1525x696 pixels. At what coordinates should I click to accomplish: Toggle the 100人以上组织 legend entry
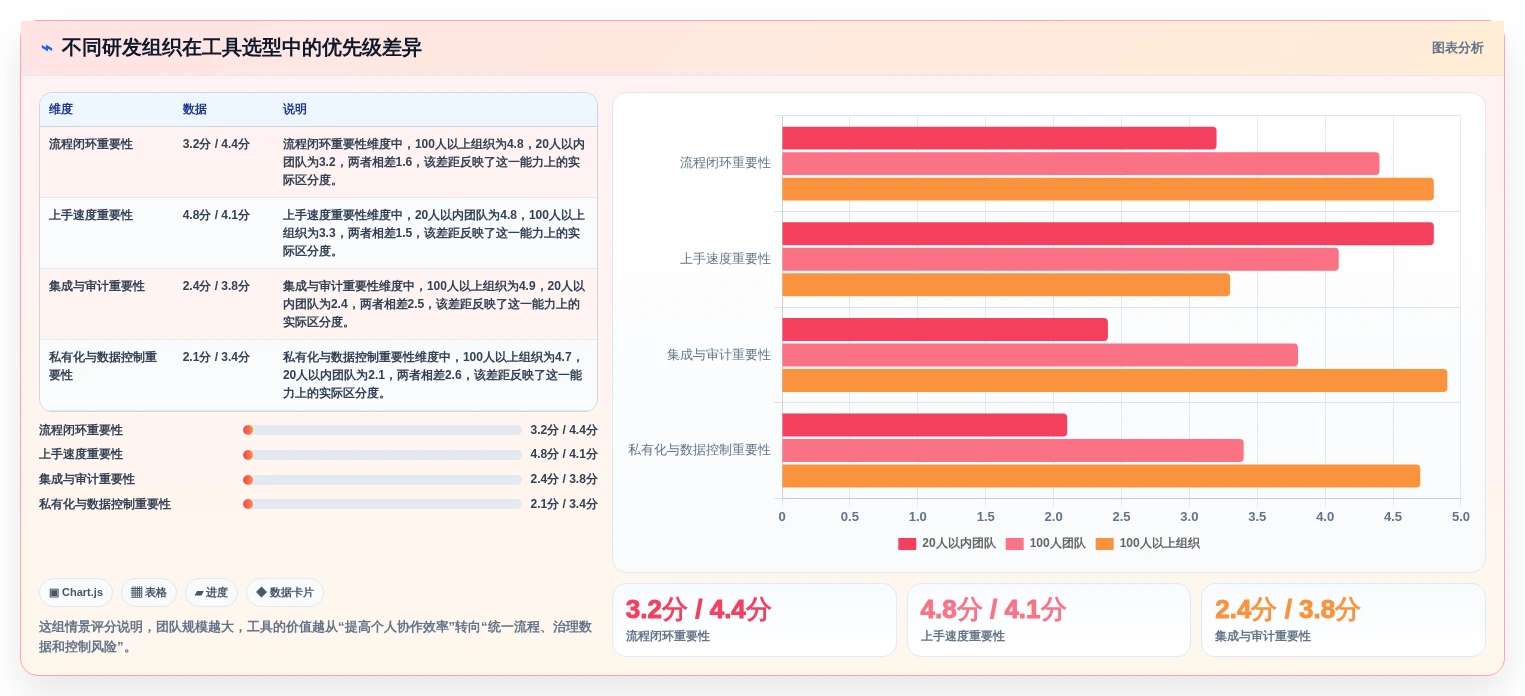click(1147, 543)
